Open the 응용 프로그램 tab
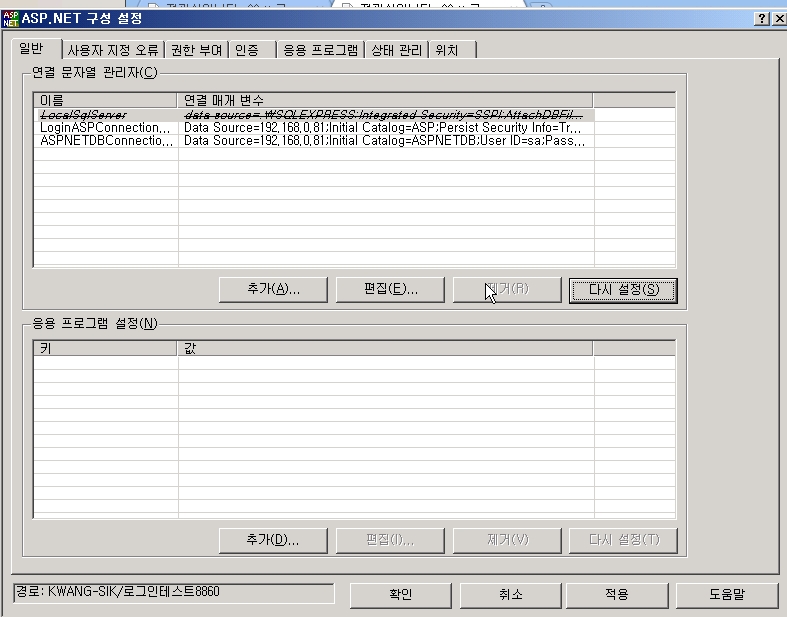The height and width of the screenshot is (617, 787). 321,50
